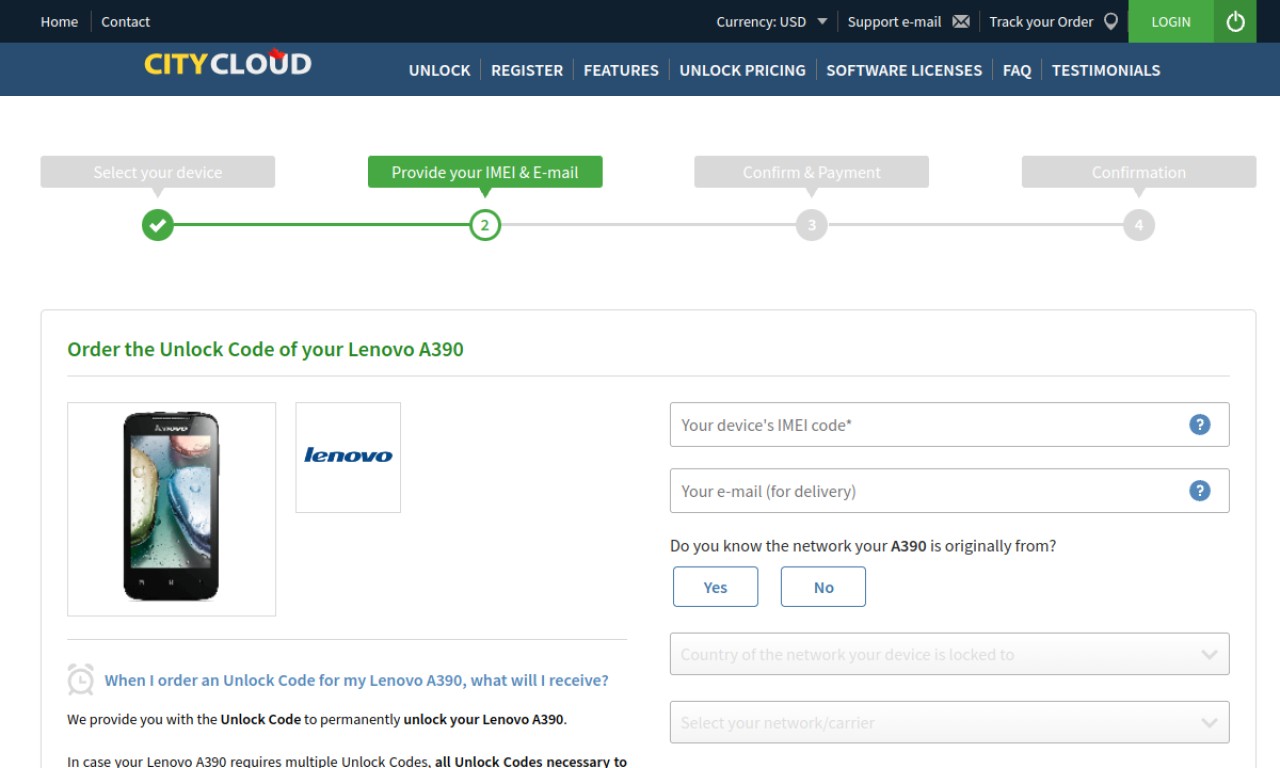
Task: Open the Features menu item
Action: click(621, 70)
